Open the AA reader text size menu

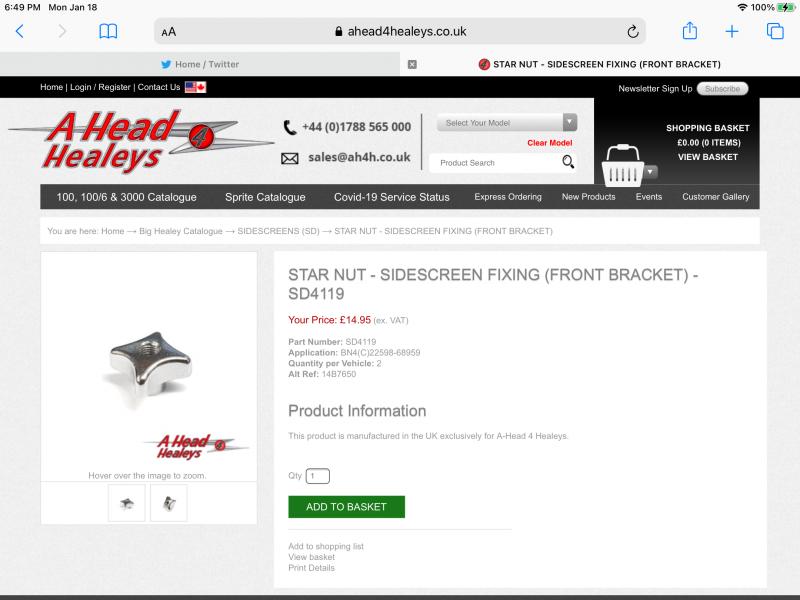coord(168,32)
